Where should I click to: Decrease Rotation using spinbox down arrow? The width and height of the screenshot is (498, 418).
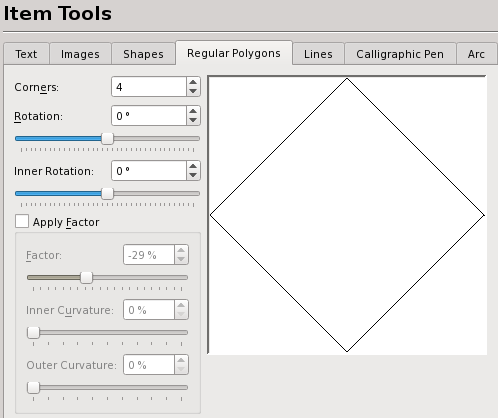(193, 120)
